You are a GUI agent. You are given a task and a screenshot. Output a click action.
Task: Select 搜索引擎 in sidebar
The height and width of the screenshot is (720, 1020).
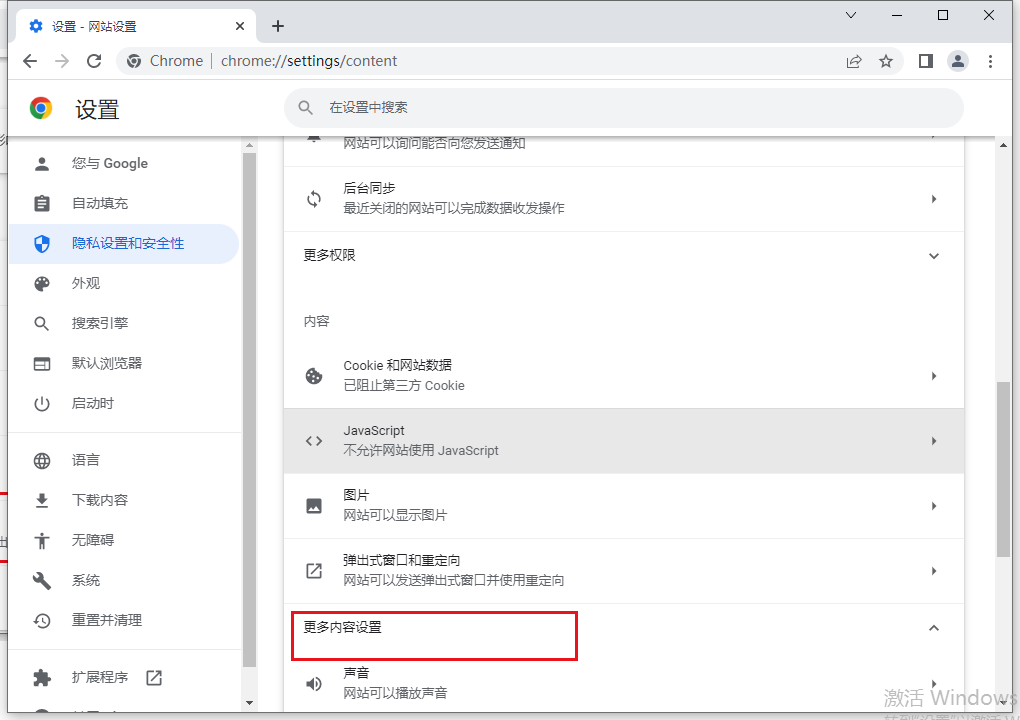pyautogui.click(x=124, y=323)
